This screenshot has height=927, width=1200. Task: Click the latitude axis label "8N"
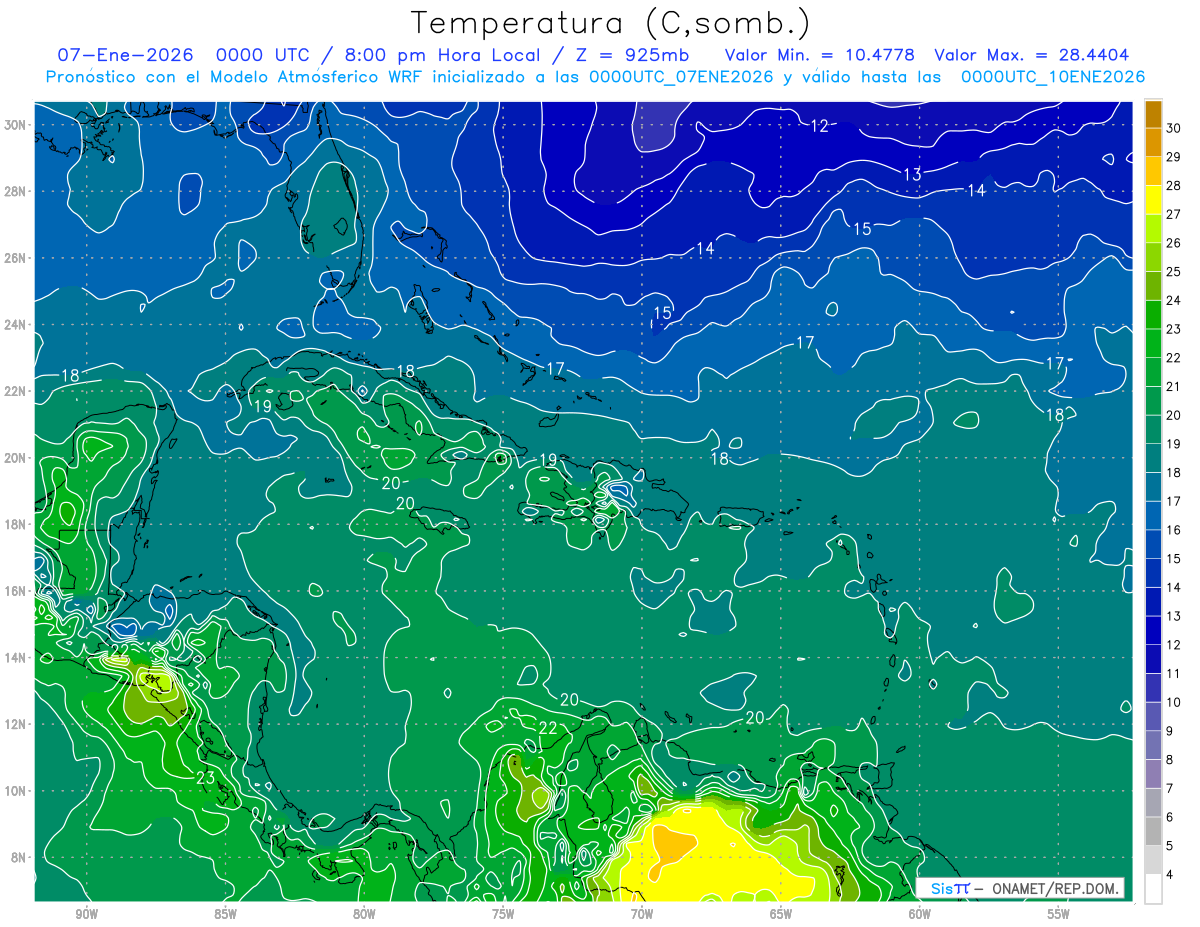tap(18, 857)
